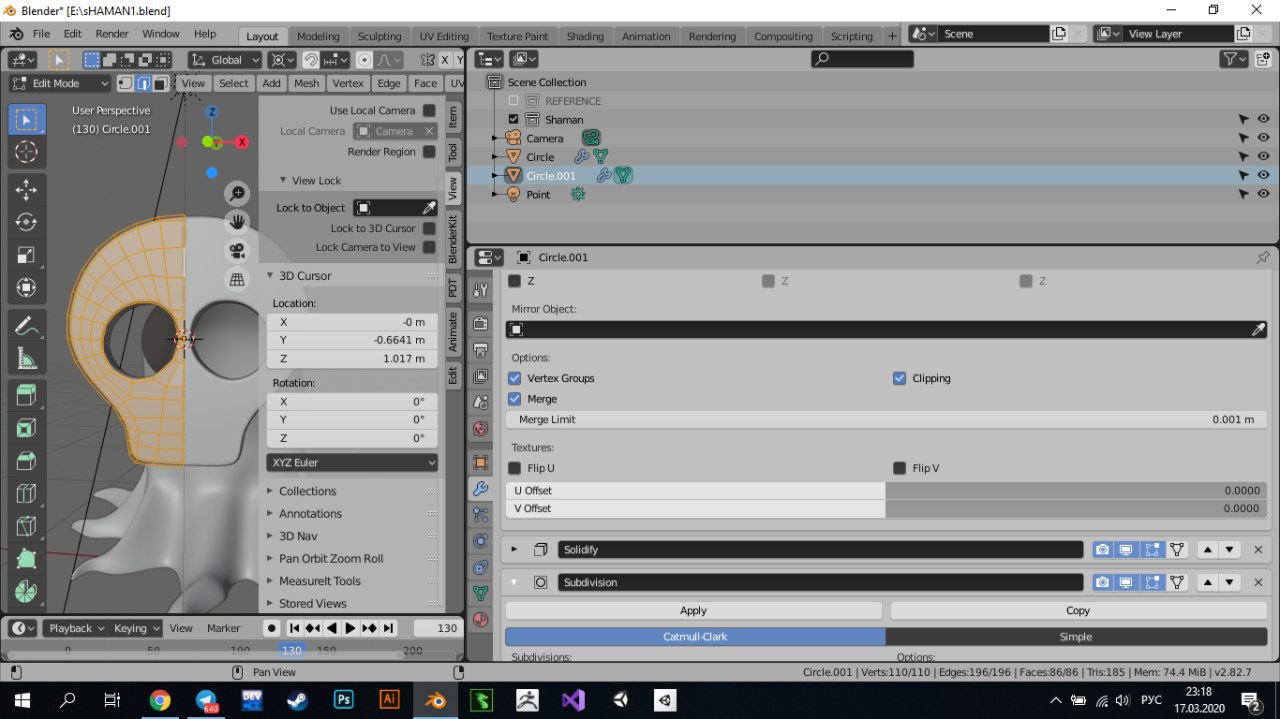The image size is (1280, 719).
Task: Uncheck Vertex Groups option
Action: point(514,378)
